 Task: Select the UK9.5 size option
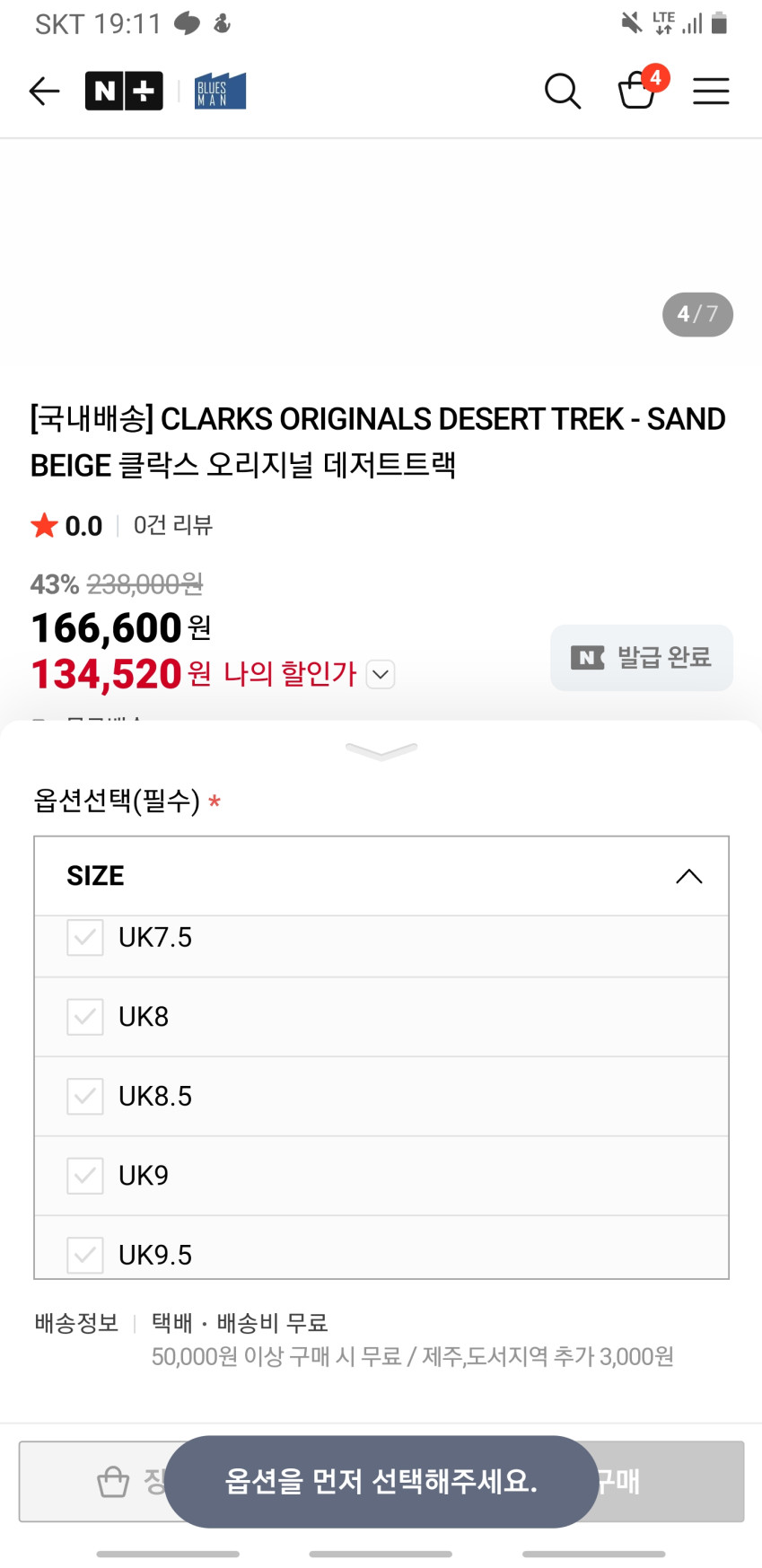click(85, 1254)
